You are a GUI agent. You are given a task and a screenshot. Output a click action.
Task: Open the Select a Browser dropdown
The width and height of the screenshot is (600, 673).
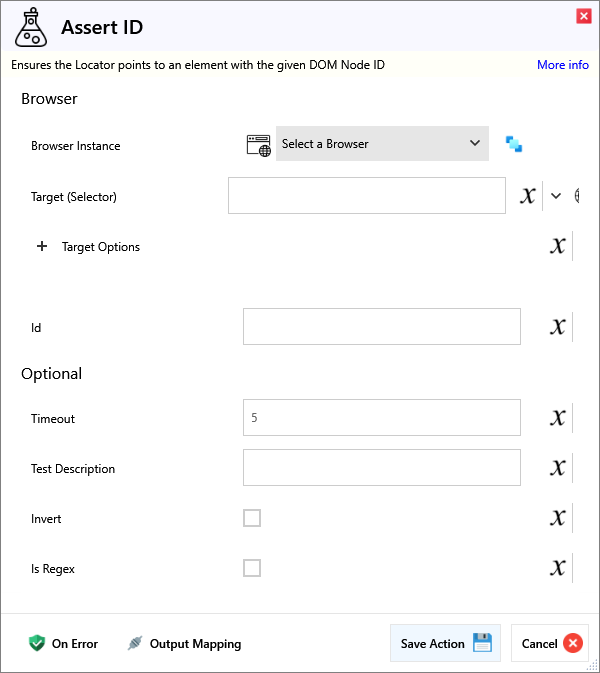pos(381,144)
